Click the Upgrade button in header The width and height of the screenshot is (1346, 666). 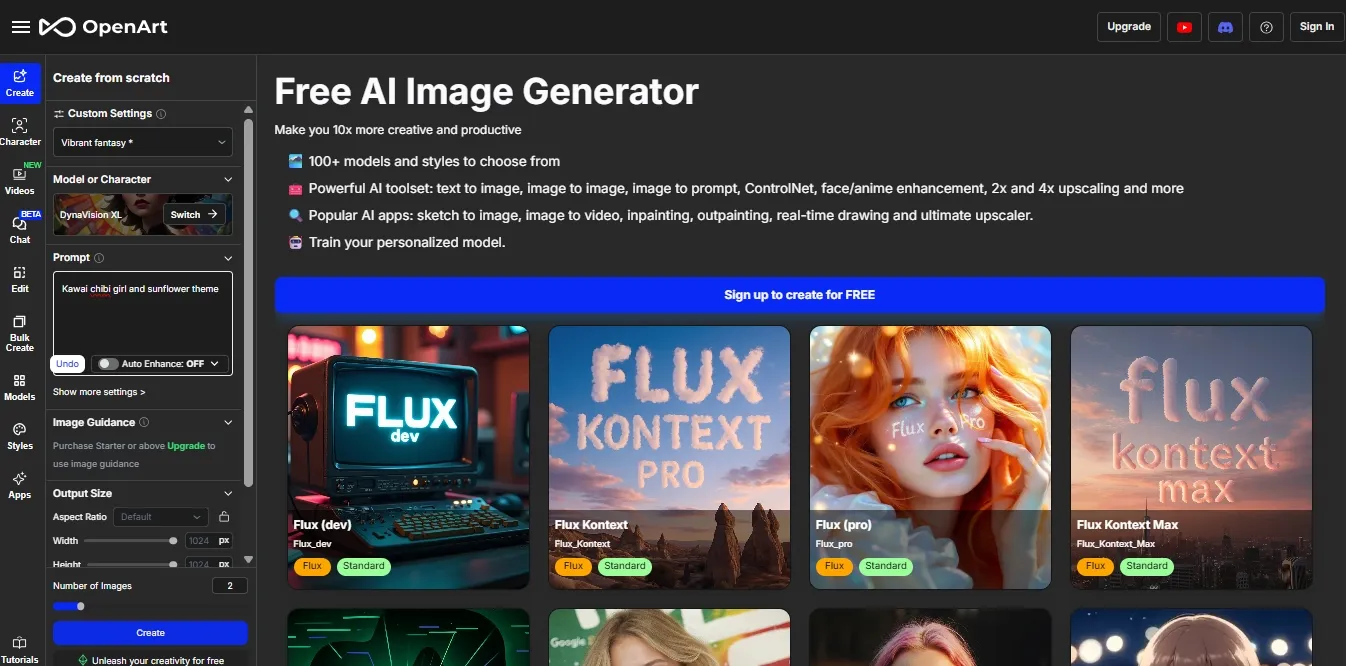[1129, 27]
